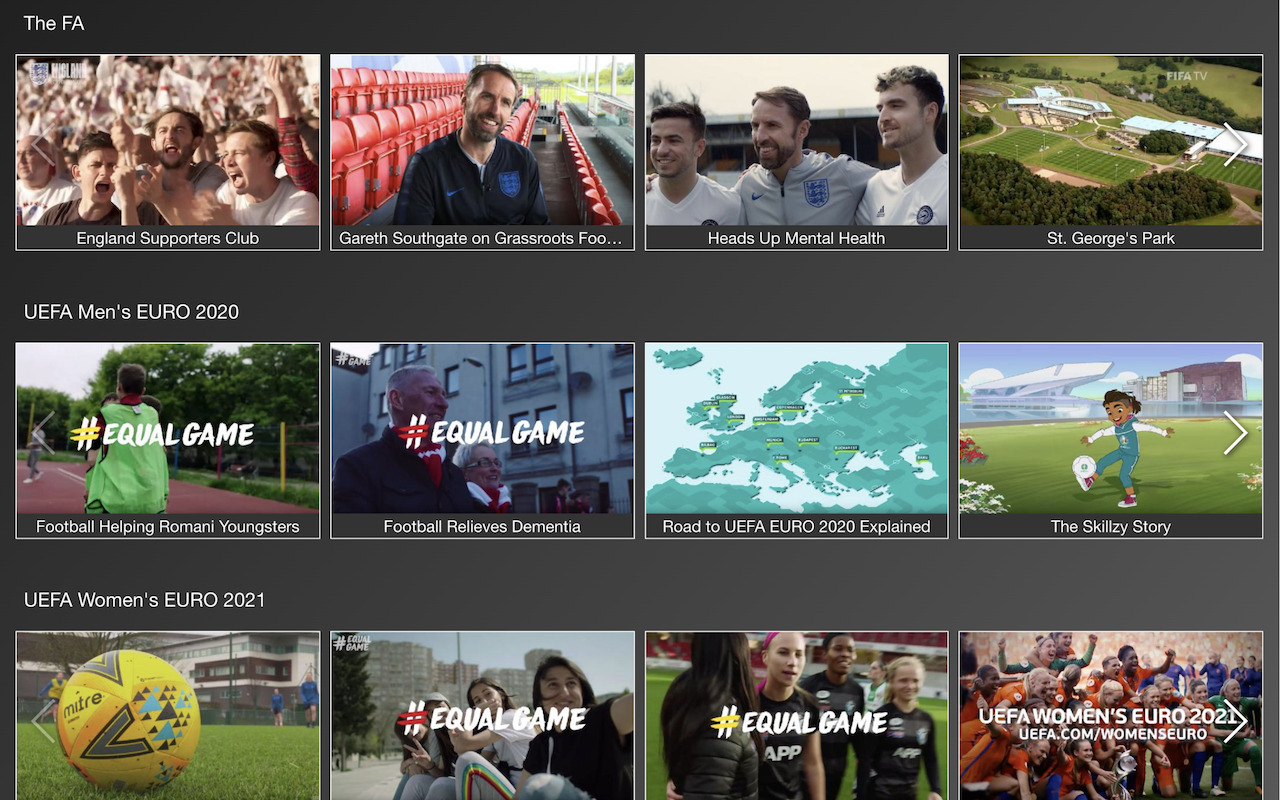Open the yellow Mitre football video
The image size is (1280, 800).
pyautogui.click(x=168, y=715)
